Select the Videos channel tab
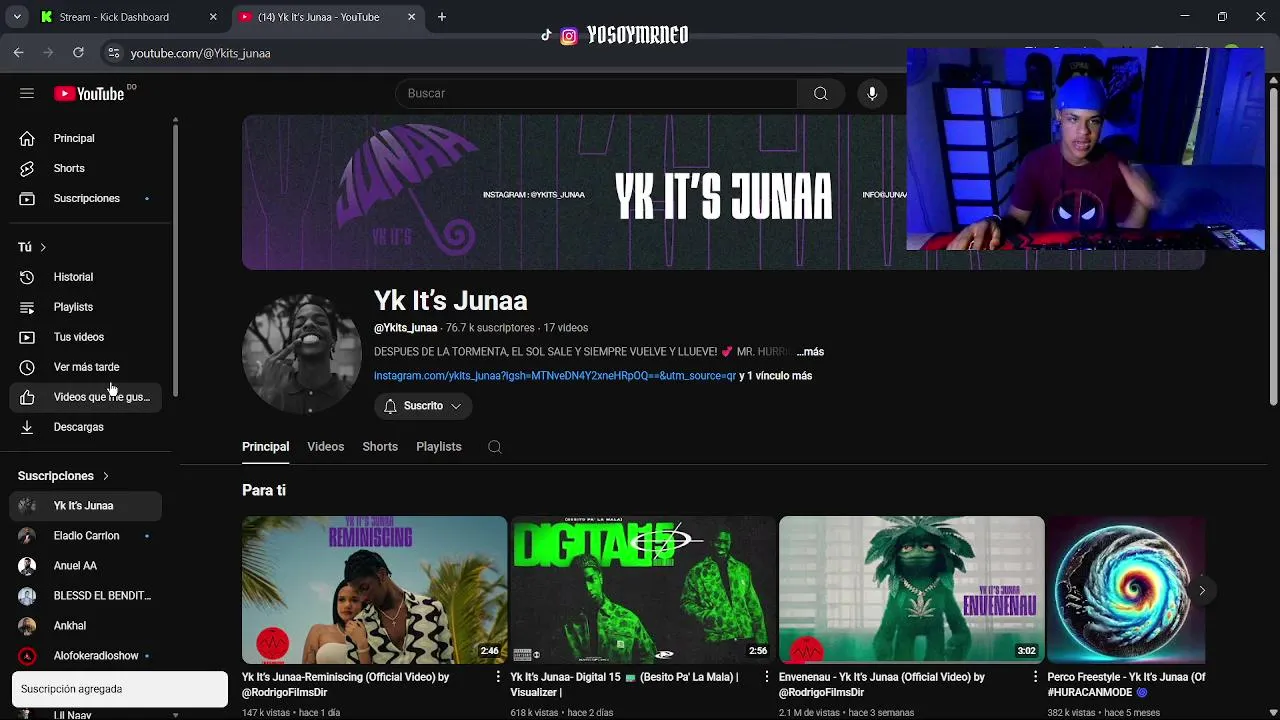The height and width of the screenshot is (720, 1280). [325, 447]
